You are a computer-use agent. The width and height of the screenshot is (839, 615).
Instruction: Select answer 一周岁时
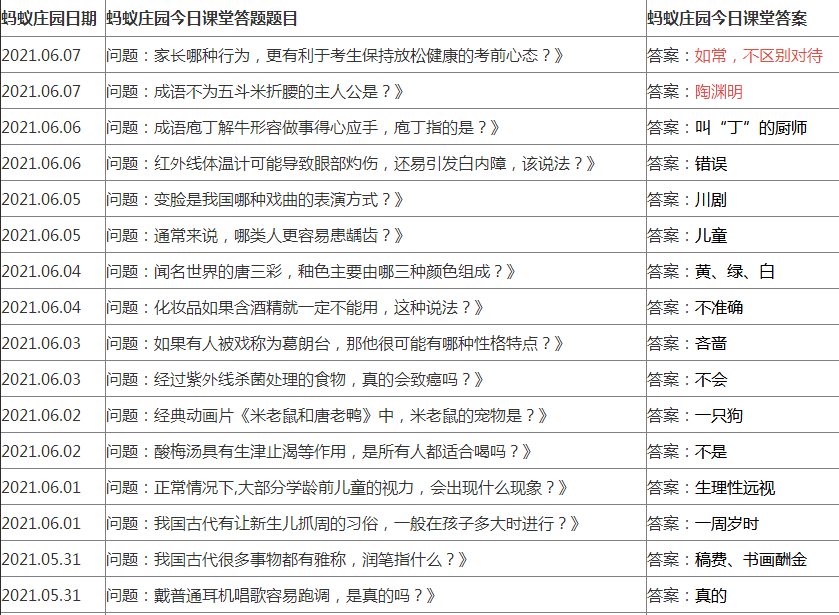[x=727, y=523]
